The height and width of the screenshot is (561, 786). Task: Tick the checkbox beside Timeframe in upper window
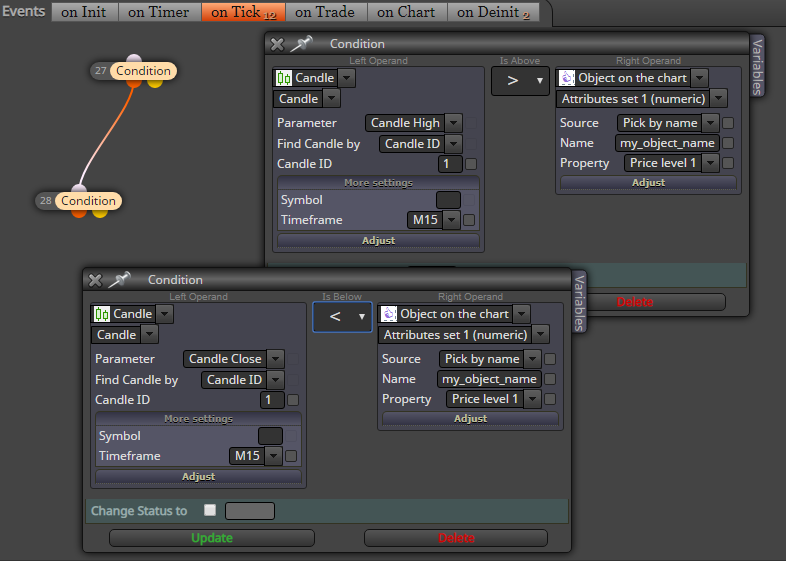coord(469,220)
